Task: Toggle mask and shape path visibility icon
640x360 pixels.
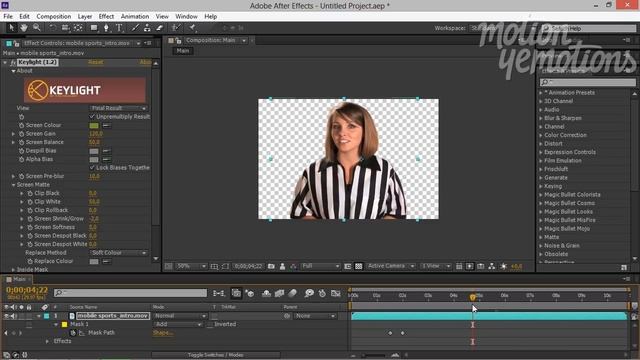Action: [x=225, y=267]
